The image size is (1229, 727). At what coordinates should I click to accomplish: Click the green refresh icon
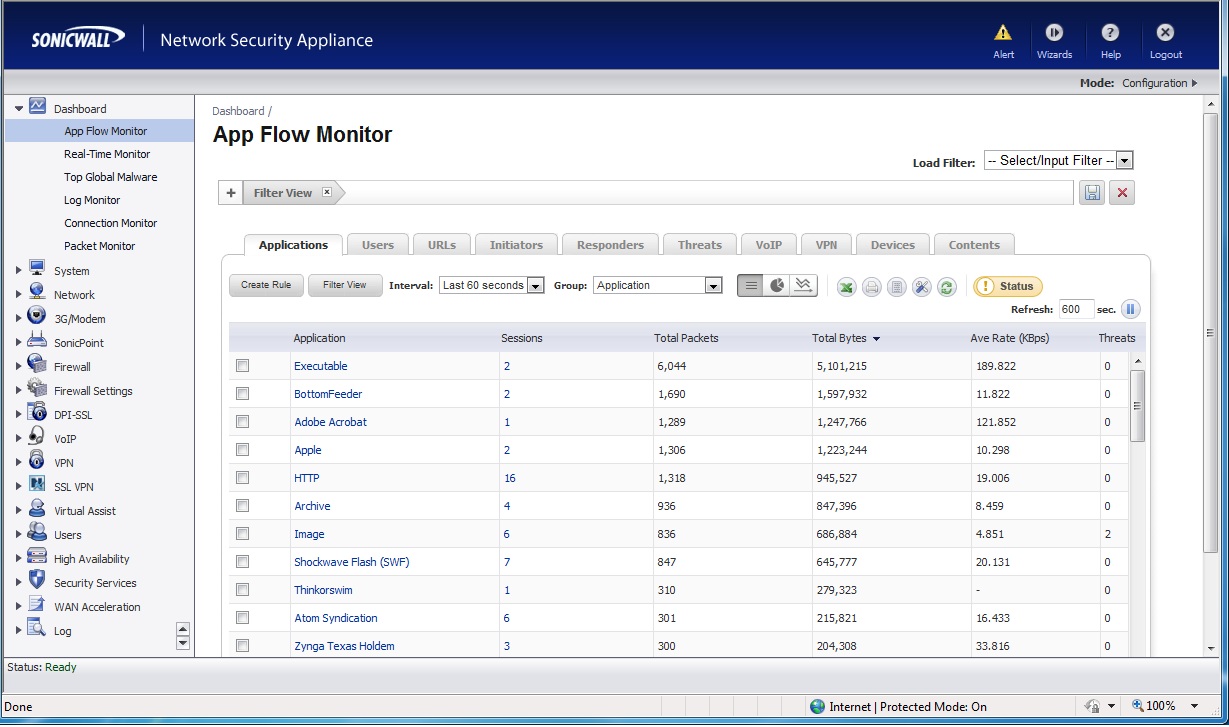(946, 287)
